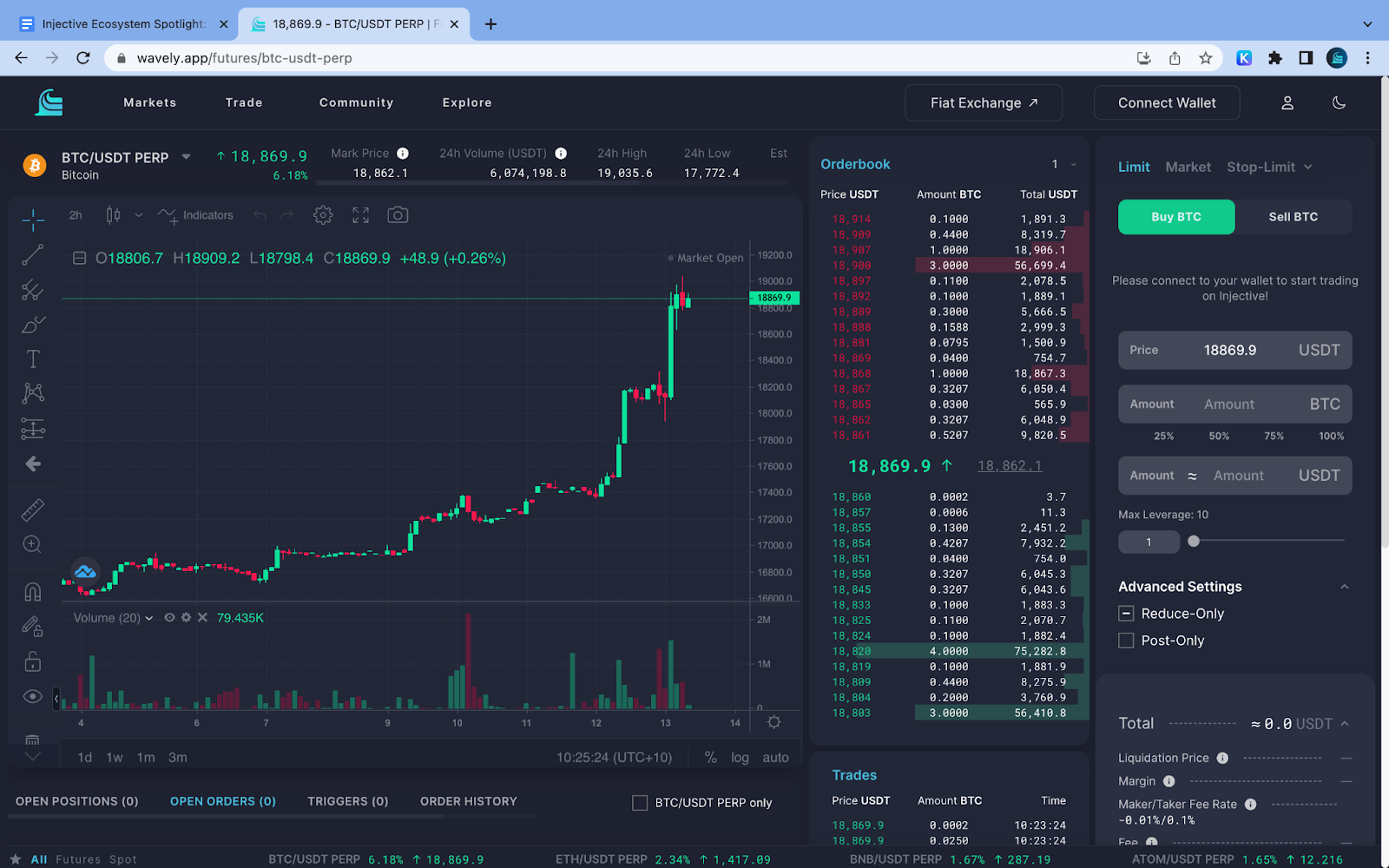Switch to the Market order tab

click(x=1188, y=167)
